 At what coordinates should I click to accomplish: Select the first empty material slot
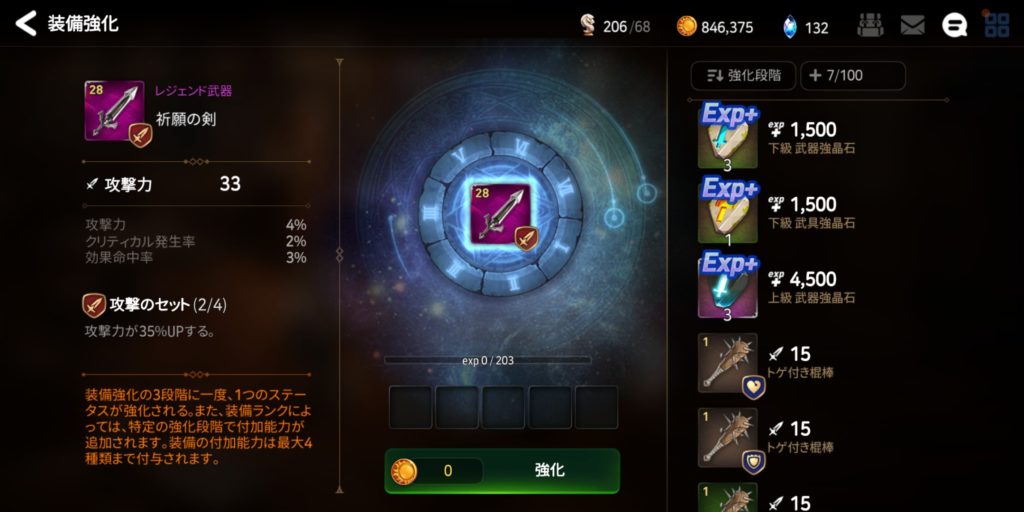410,407
